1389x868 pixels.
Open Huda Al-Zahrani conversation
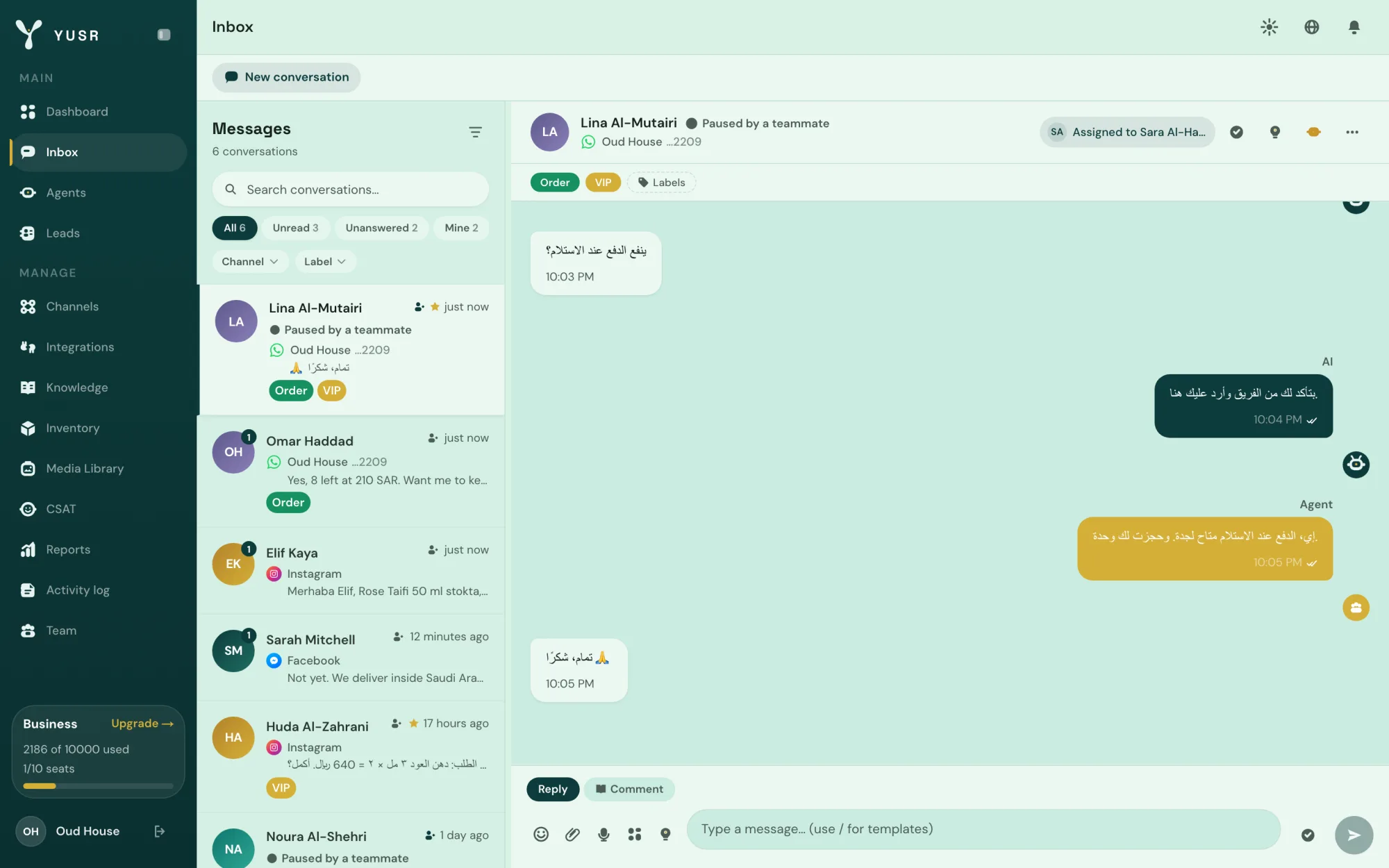pyautogui.click(x=351, y=757)
